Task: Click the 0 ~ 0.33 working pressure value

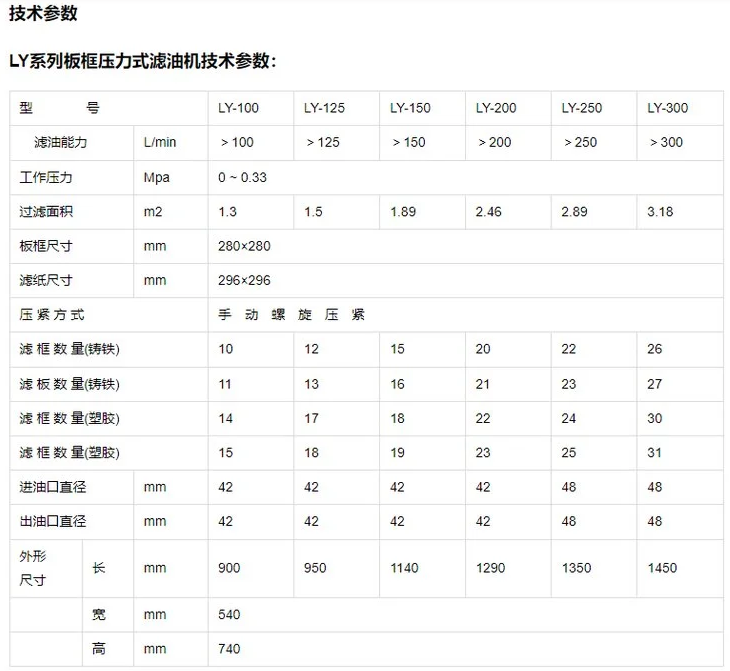Action: 243,177
